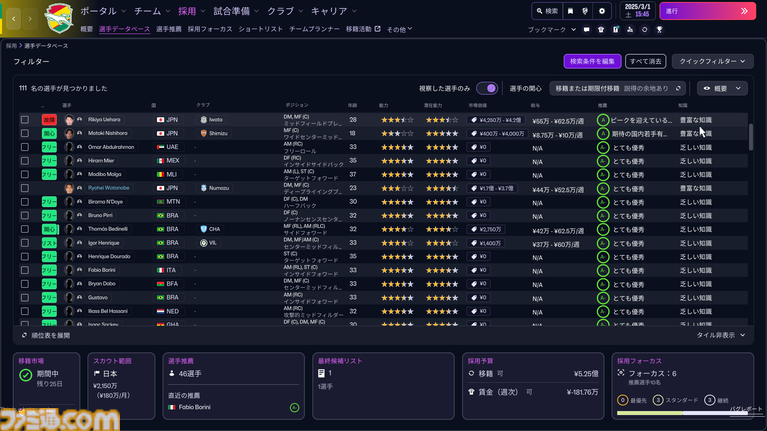The width and height of the screenshot is (767, 431).
Task: Click the recommendation grade icon for Rikiya Uehara
Action: (602, 120)
